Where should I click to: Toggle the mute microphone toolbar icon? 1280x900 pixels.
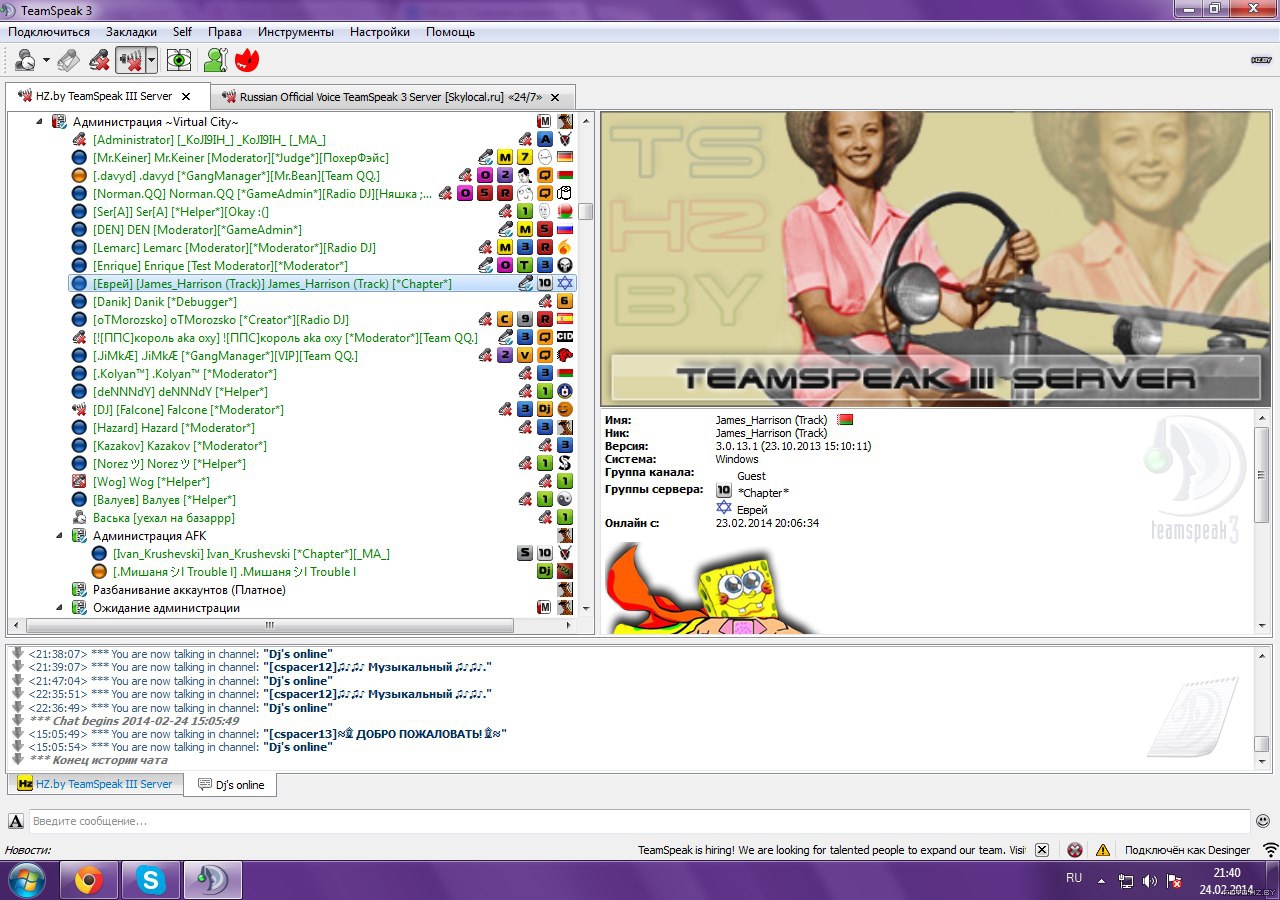click(99, 61)
